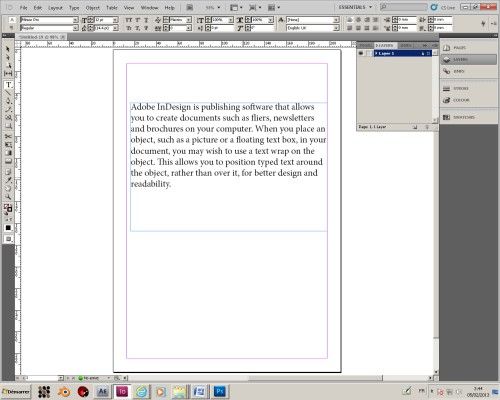Select the Gradient Feather tool
The height and width of the screenshot is (400, 500).
pyautogui.click(x=8, y=161)
